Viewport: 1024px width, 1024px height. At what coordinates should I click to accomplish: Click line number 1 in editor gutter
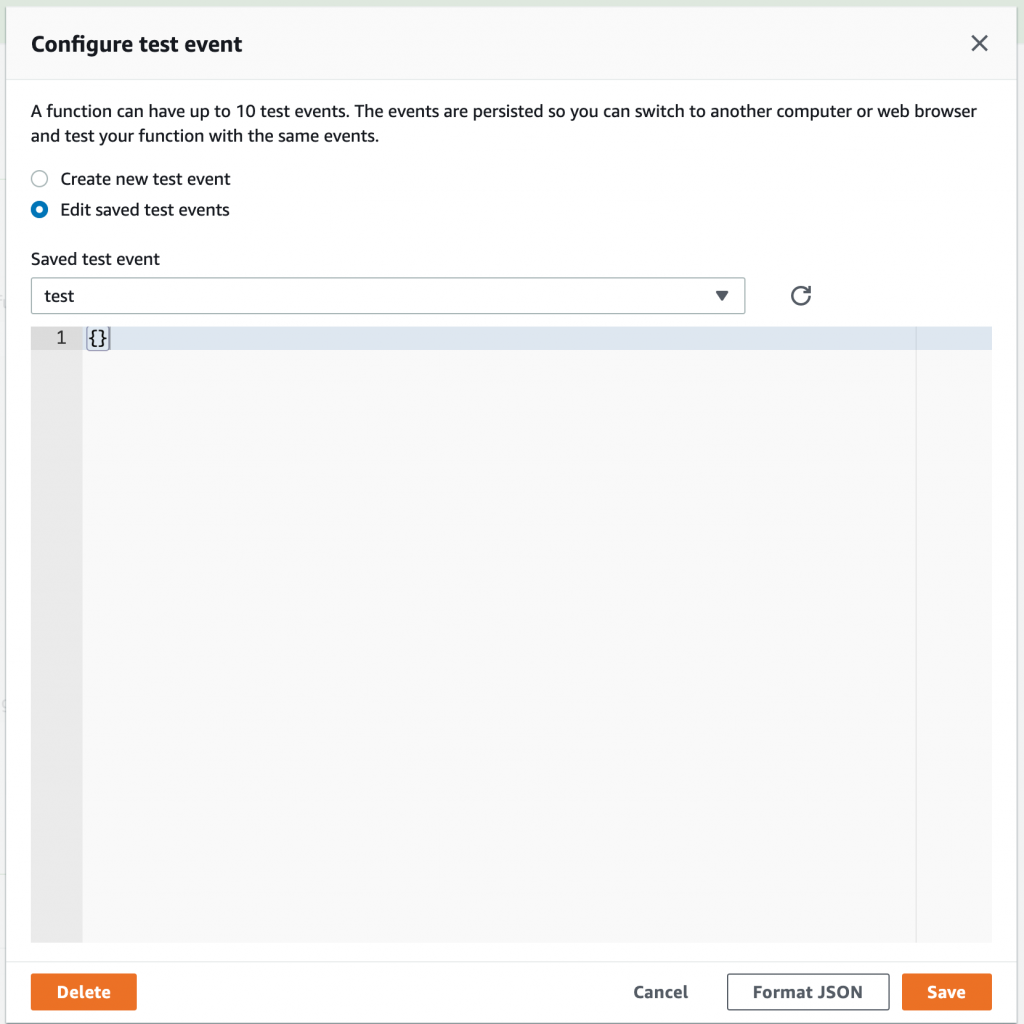coord(61,338)
